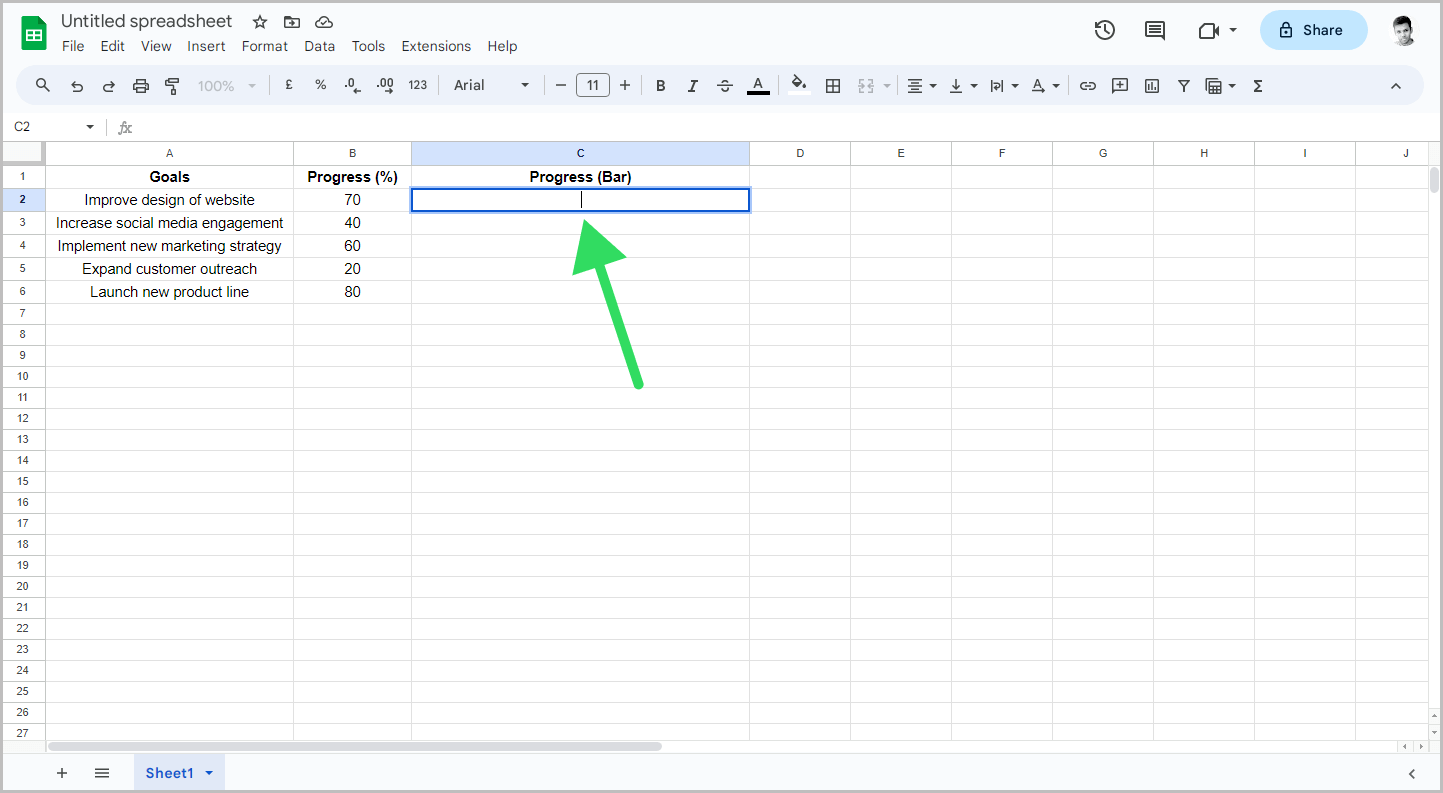
Task: Pick a fill color from the paint bucket
Action: 798,85
